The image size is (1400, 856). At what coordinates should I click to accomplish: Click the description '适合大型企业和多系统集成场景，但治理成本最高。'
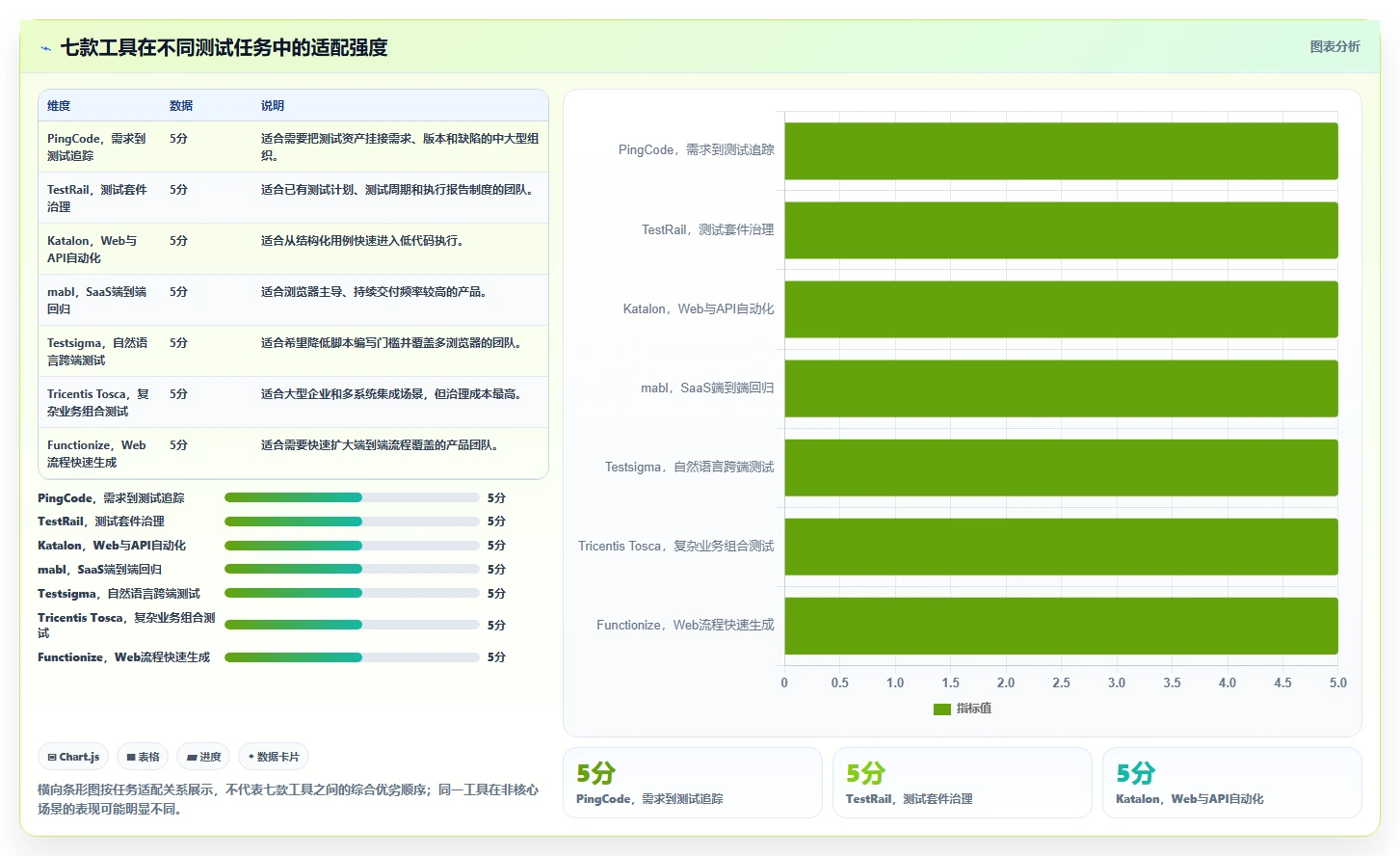pos(393,394)
